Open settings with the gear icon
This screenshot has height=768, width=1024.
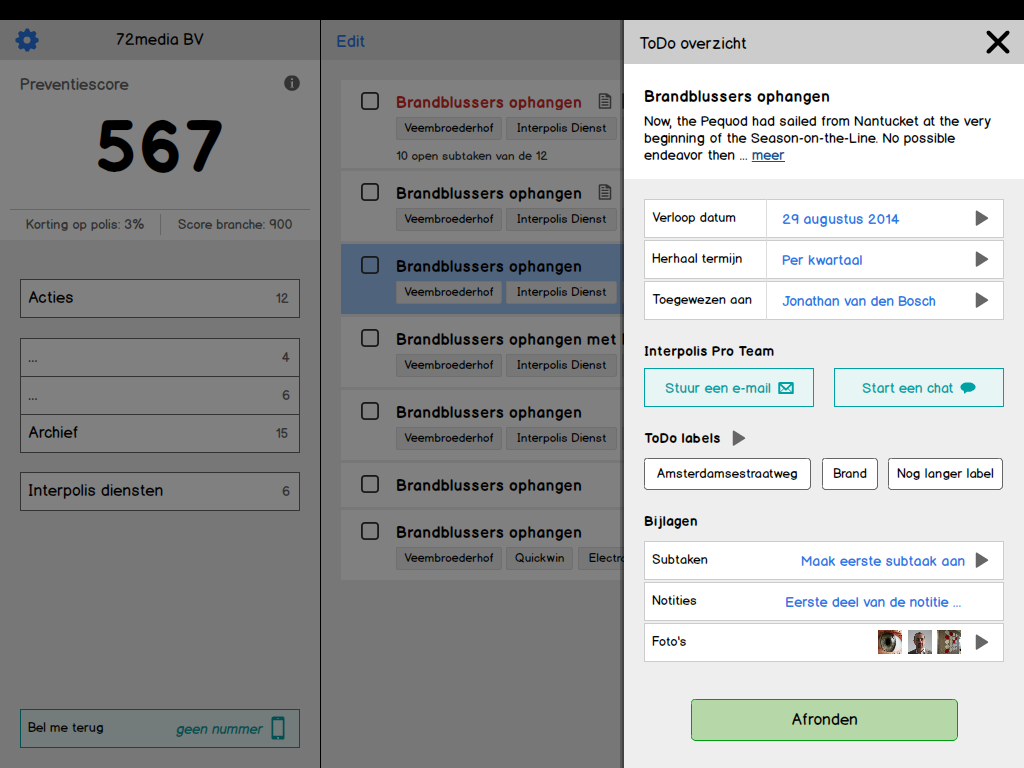click(x=27, y=40)
